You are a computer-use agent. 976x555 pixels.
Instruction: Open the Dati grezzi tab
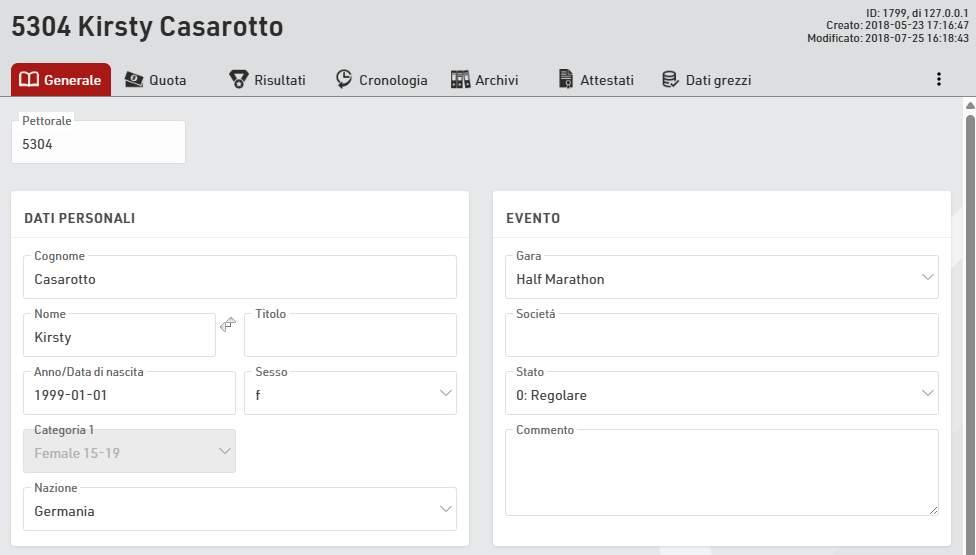coord(718,80)
